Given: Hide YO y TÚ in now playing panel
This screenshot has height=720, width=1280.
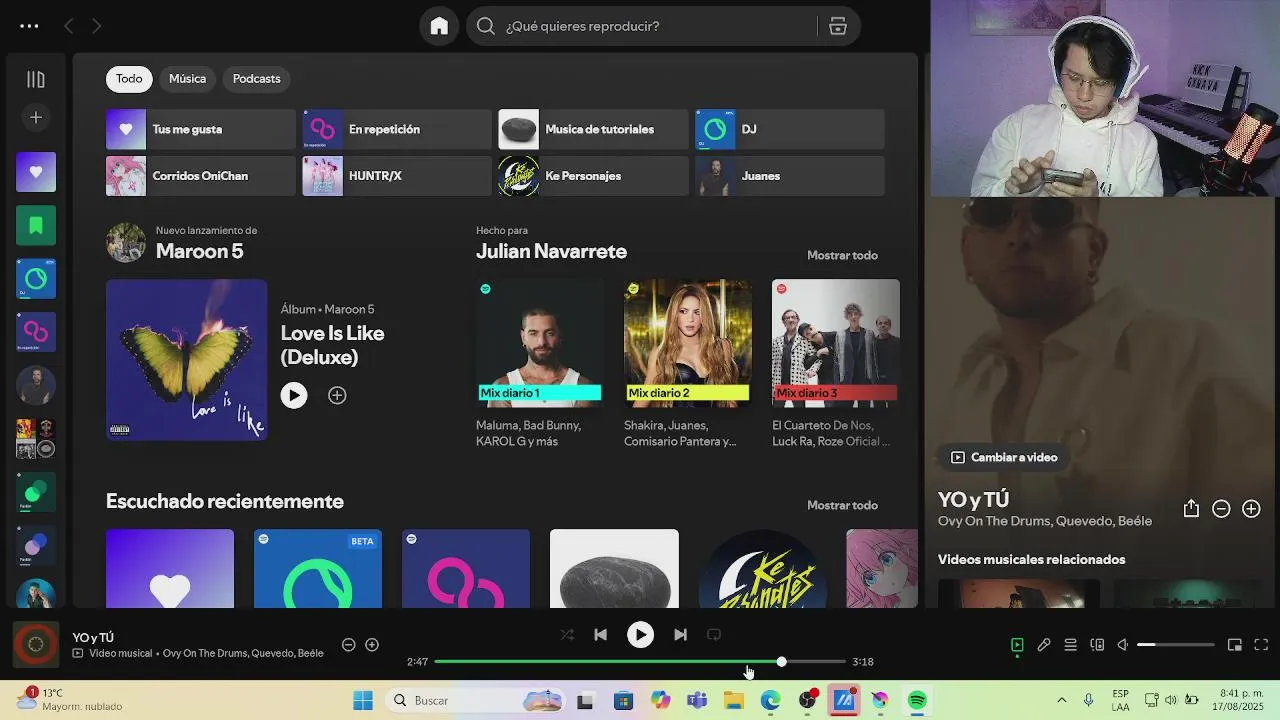Looking at the screenshot, I should [x=1221, y=509].
